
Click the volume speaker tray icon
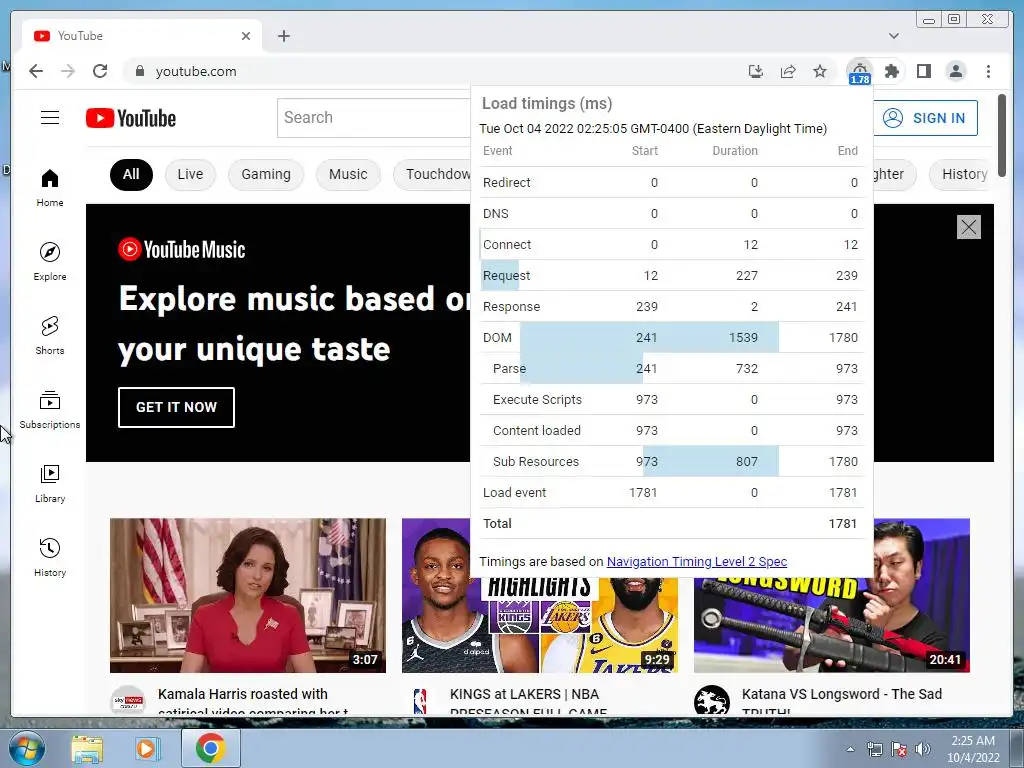(923, 749)
